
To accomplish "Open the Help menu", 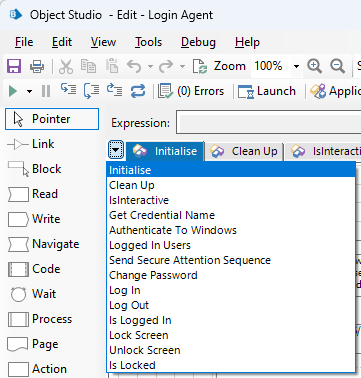I will pos(247,42).
